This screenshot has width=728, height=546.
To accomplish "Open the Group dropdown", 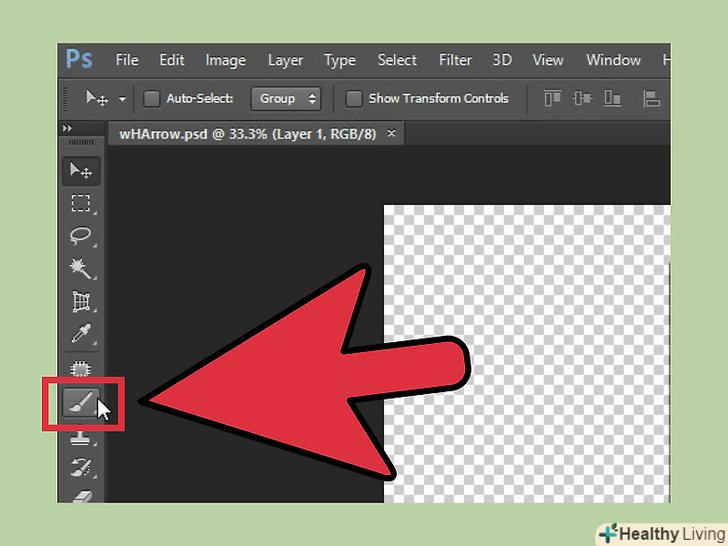I will tap(286, 98).
